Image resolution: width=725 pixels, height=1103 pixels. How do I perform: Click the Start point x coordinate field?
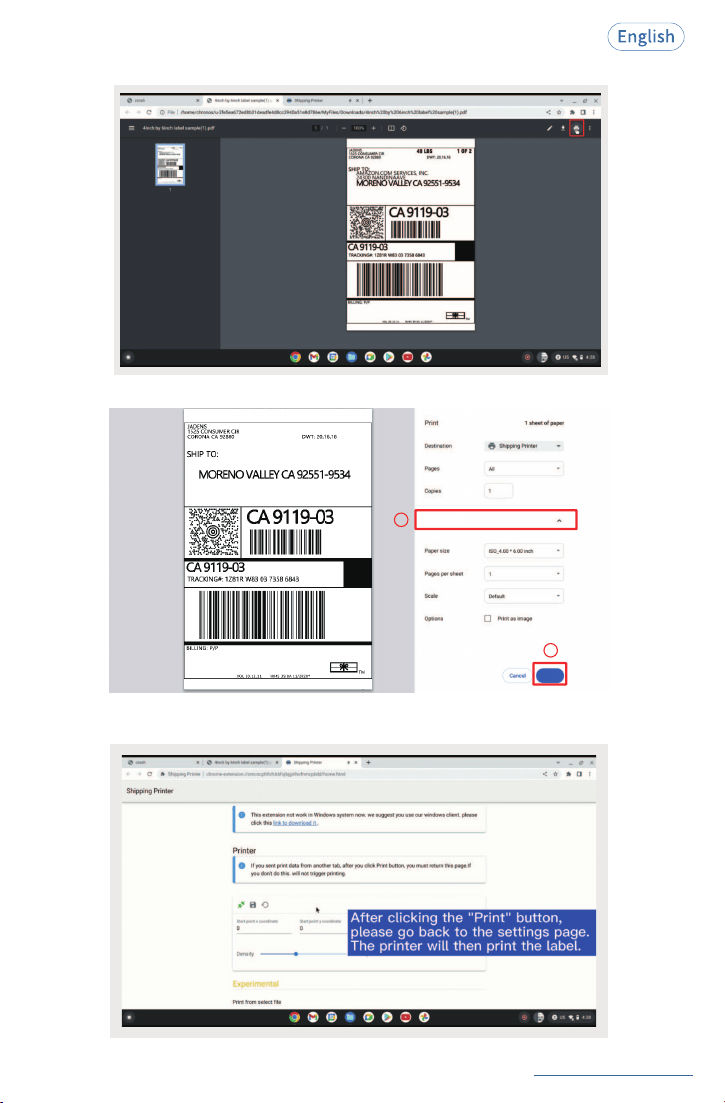[264, 929]
